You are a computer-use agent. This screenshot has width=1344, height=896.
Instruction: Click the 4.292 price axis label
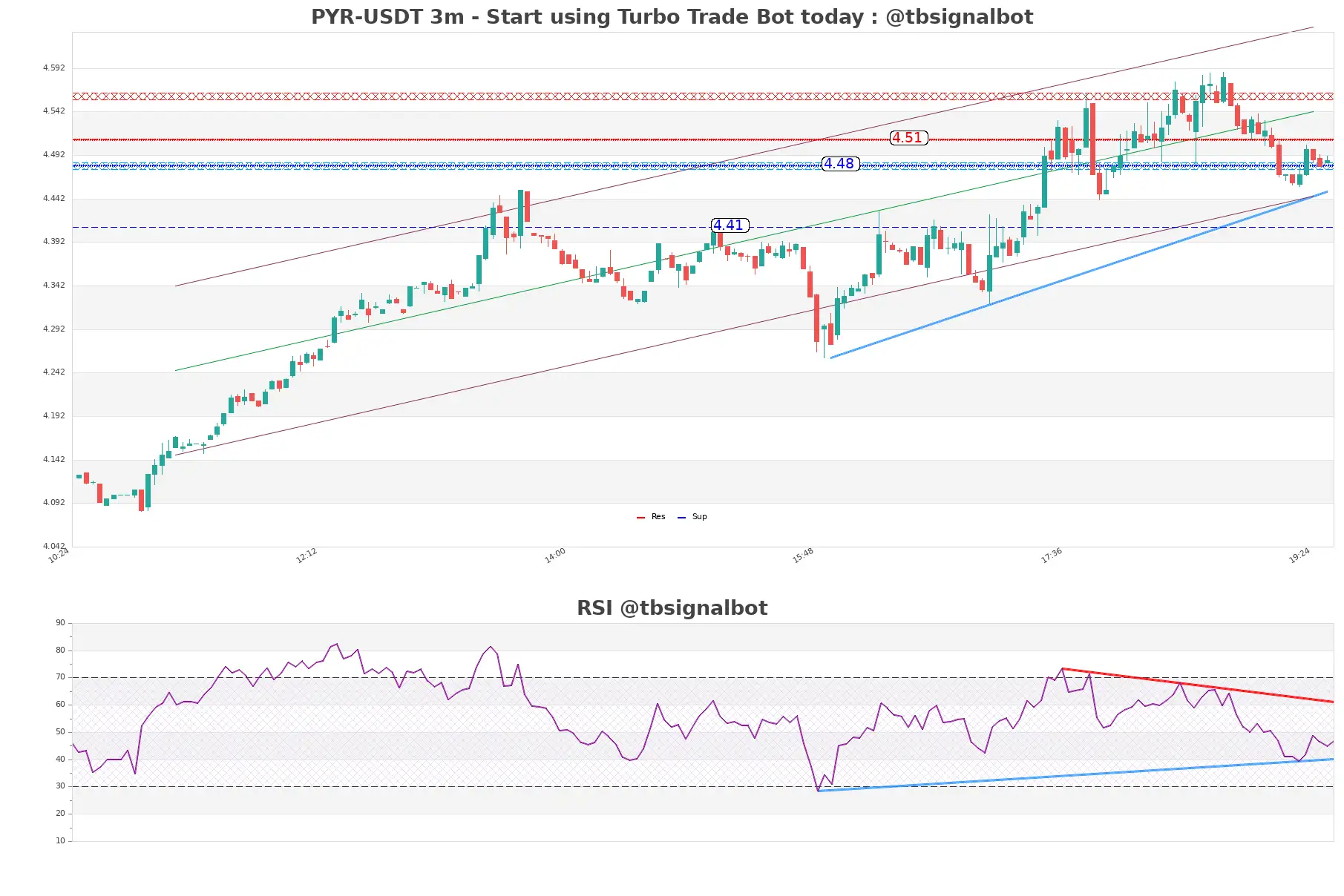click(54, 329)
